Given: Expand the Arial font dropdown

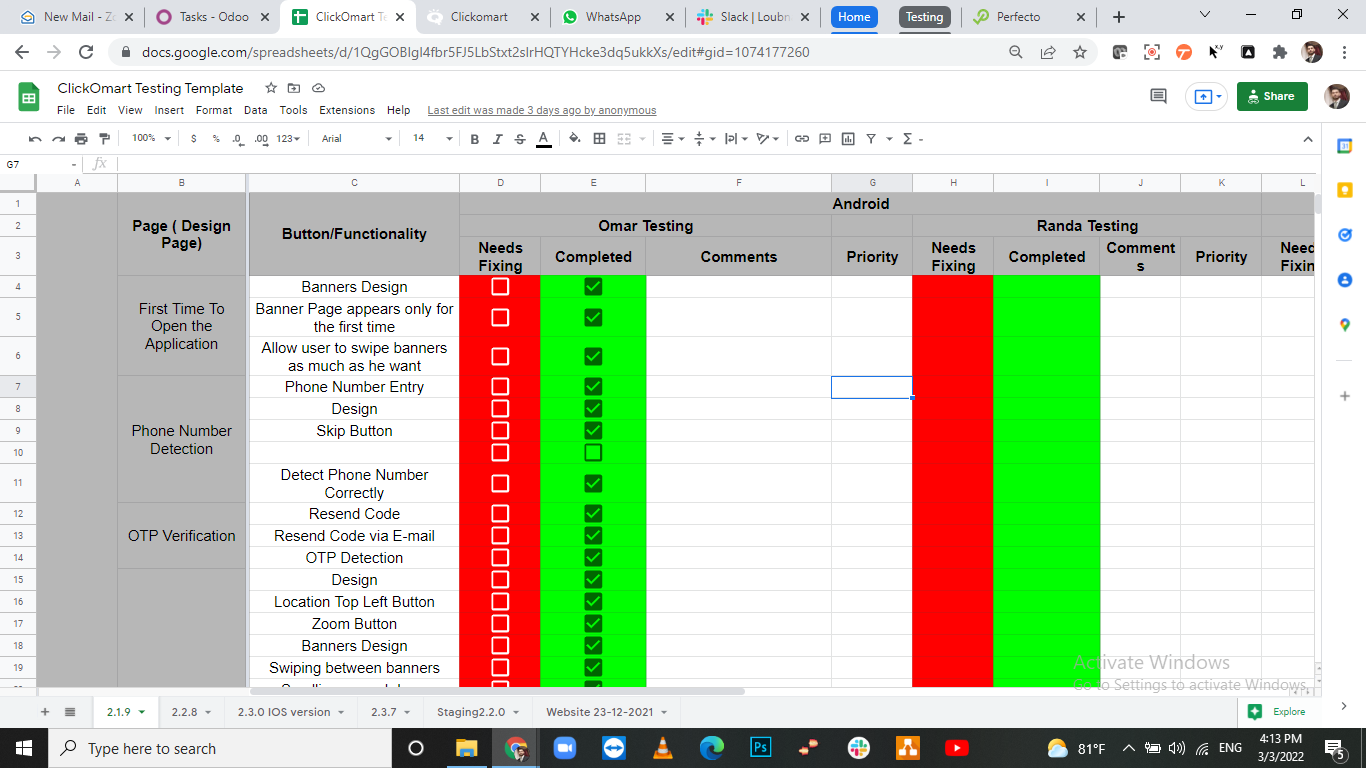Looking at the screenshot, I should 357,139.
